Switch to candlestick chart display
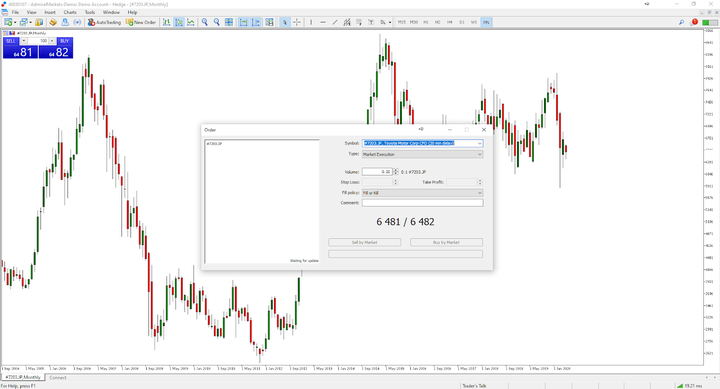This screenshot has height=389, width=720. [x=179, y=22]
